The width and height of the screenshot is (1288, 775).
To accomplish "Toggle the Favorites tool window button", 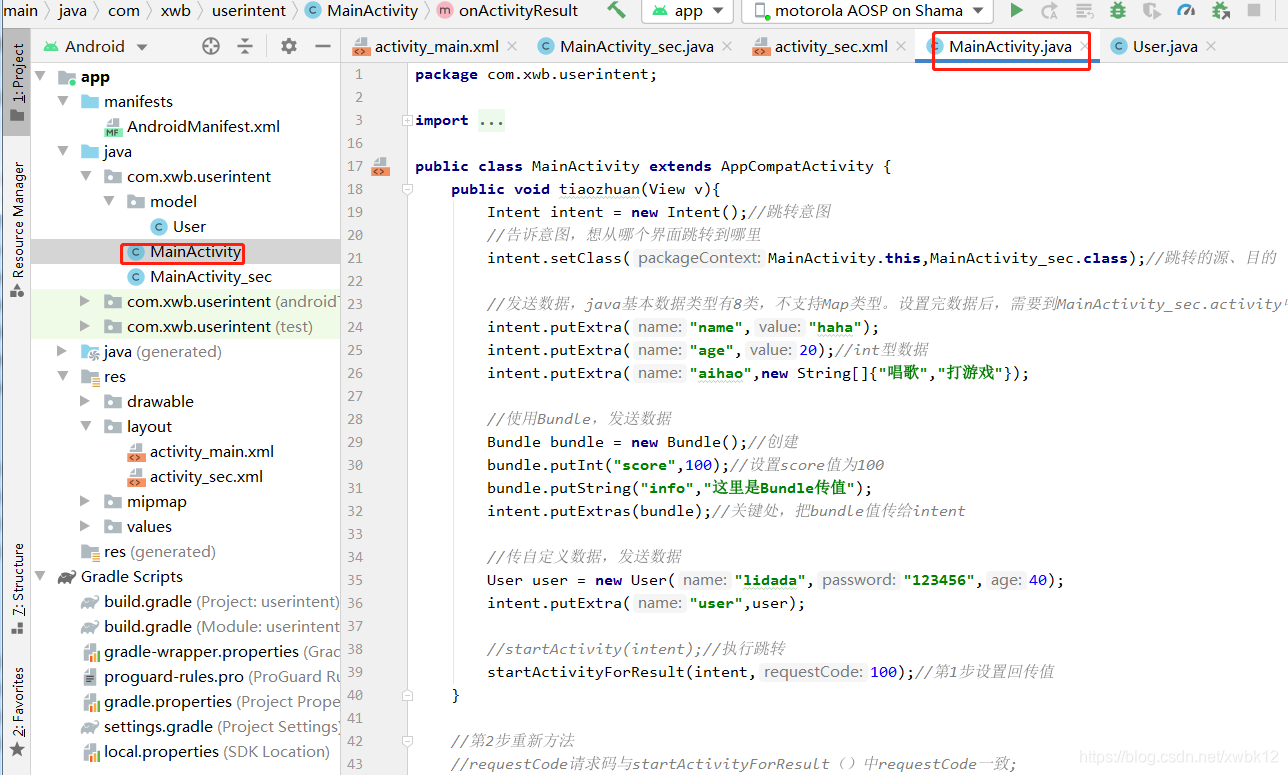I will pyautogui.click(x=16, y=712).
